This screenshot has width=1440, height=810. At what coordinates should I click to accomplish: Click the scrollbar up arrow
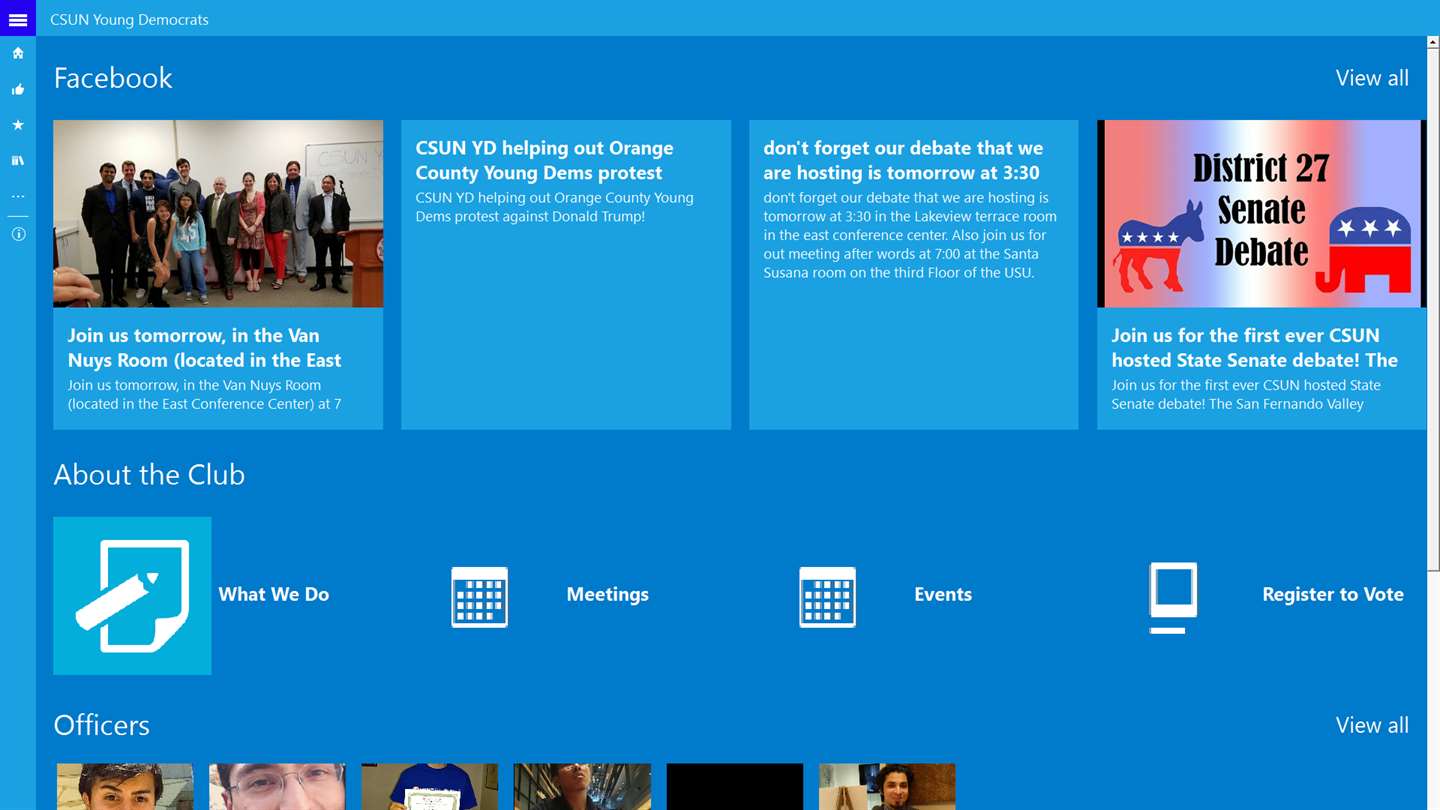pyautogui.click(x=1433, y=43)
